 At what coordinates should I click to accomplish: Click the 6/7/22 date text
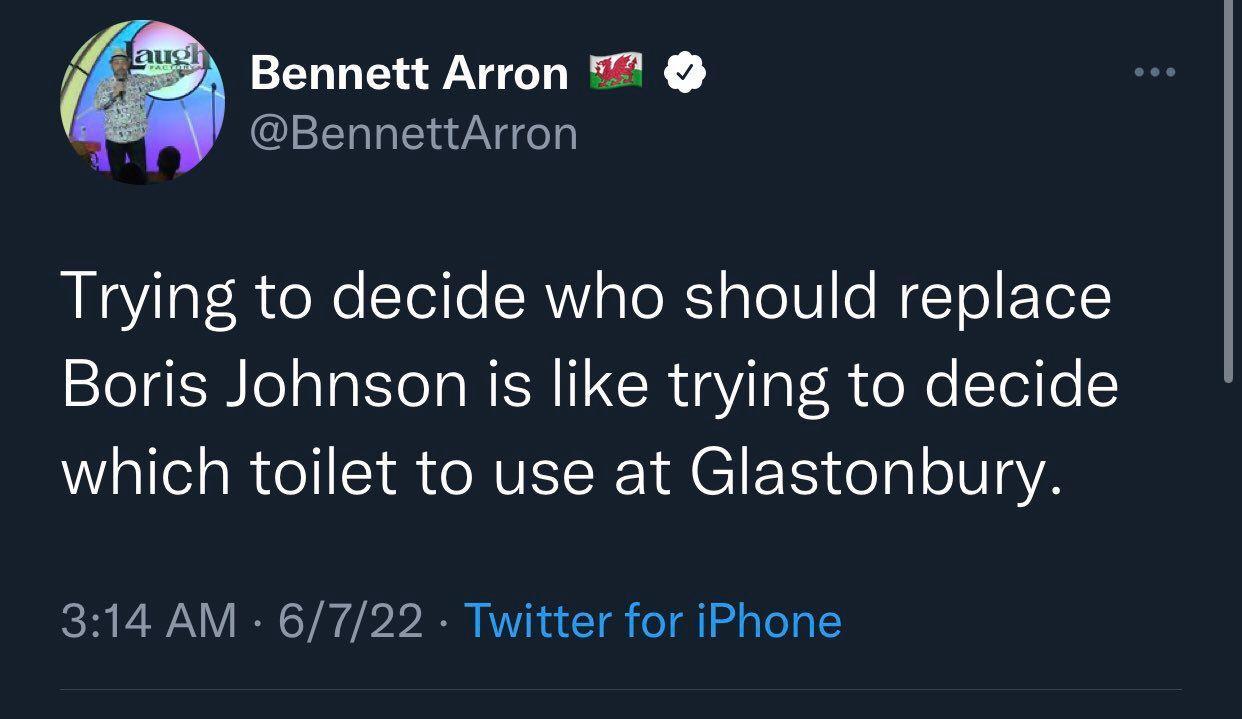349,621
